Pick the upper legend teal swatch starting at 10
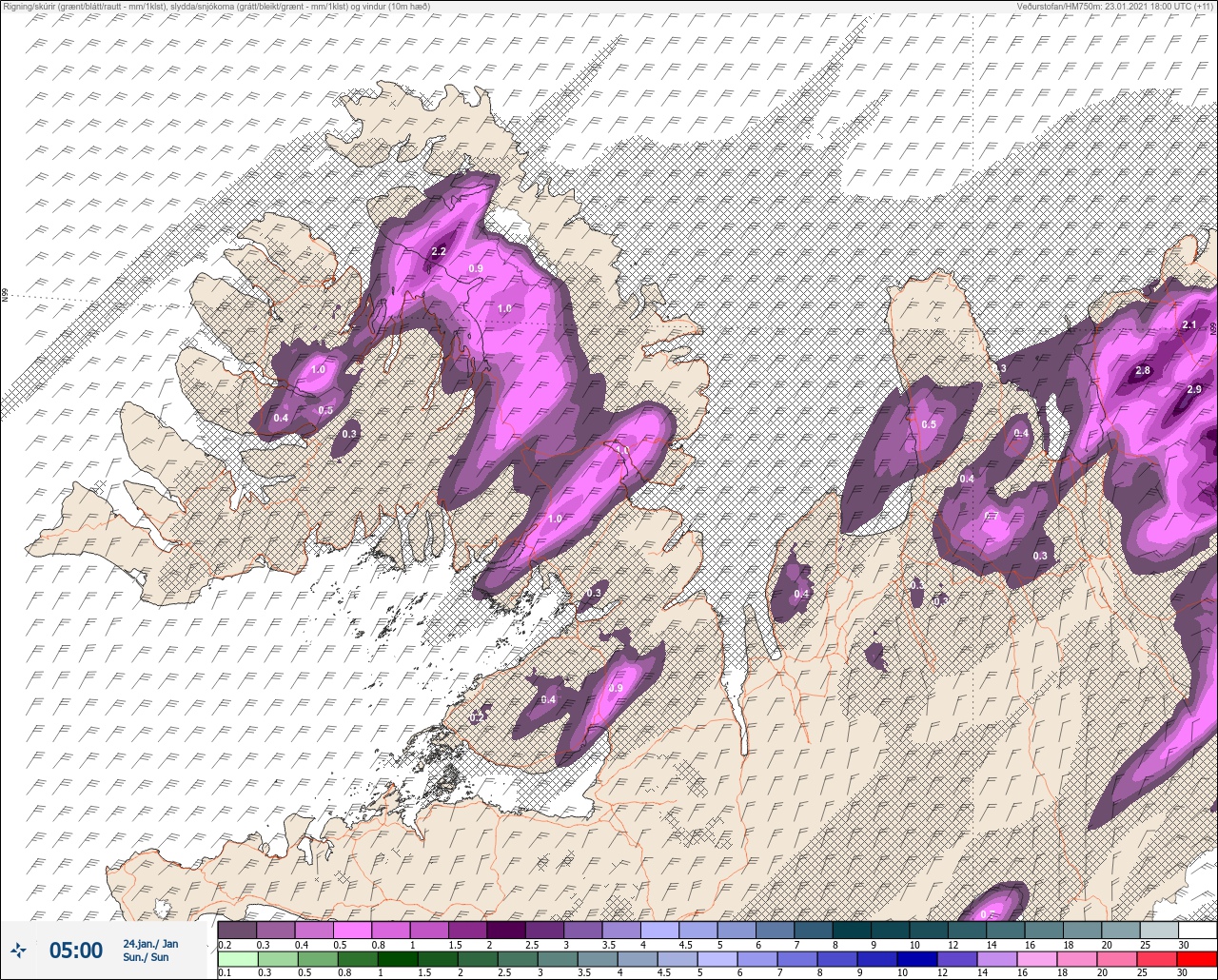The height and width of the screenshot is (980, 1218). [929, 930]
